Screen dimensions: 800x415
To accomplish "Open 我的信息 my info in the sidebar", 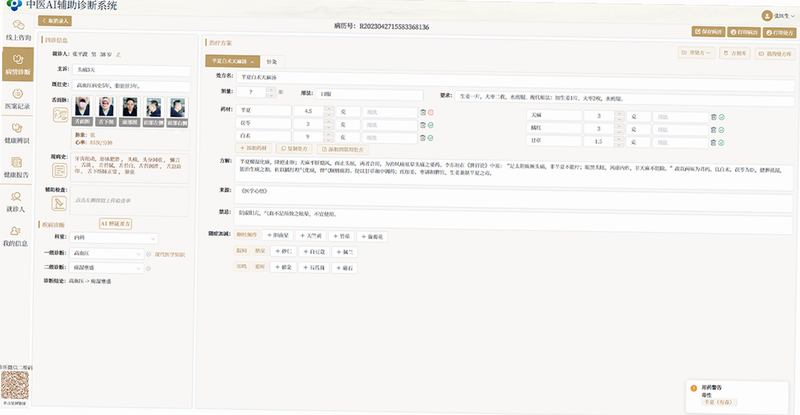I will pos(15,236).
